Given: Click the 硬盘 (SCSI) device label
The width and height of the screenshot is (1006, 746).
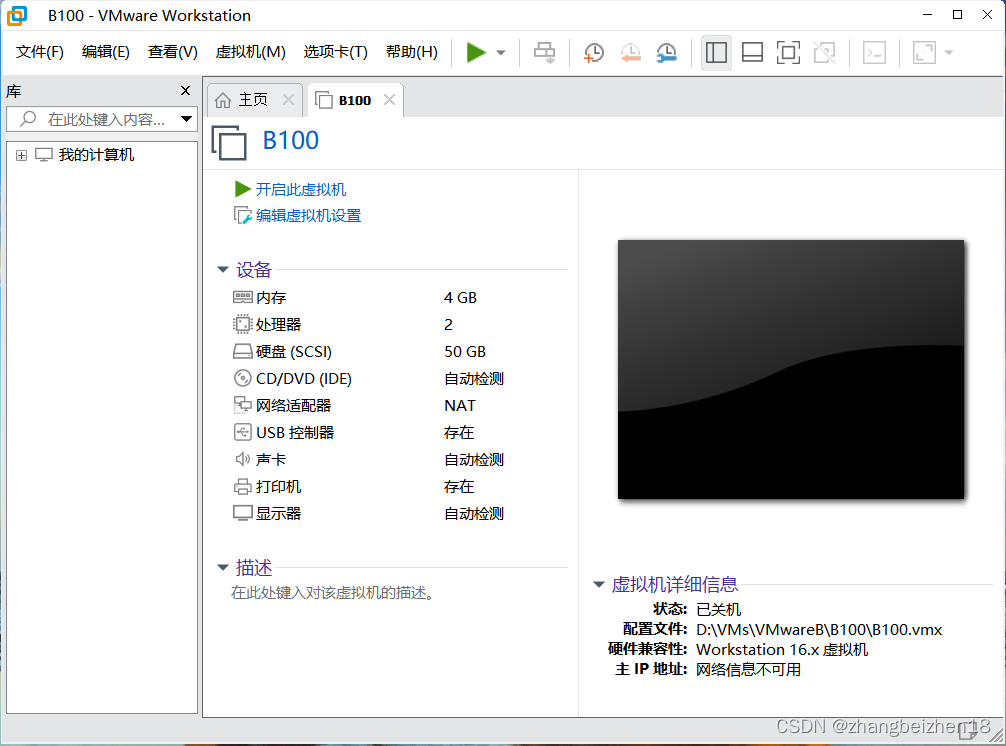Looking at the screenshot, I should (x=294, y=352).
